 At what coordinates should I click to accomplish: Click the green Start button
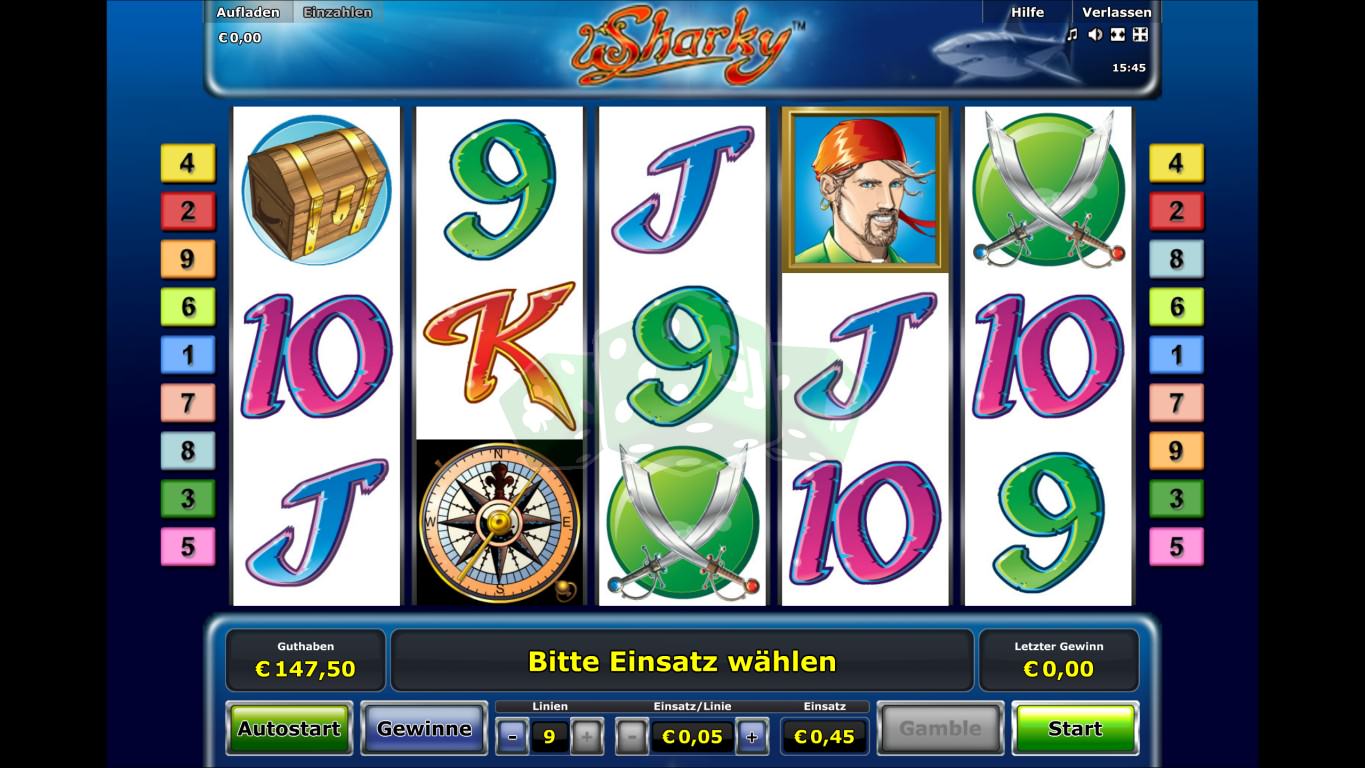pyautogui.click(x=1075, y=729)
